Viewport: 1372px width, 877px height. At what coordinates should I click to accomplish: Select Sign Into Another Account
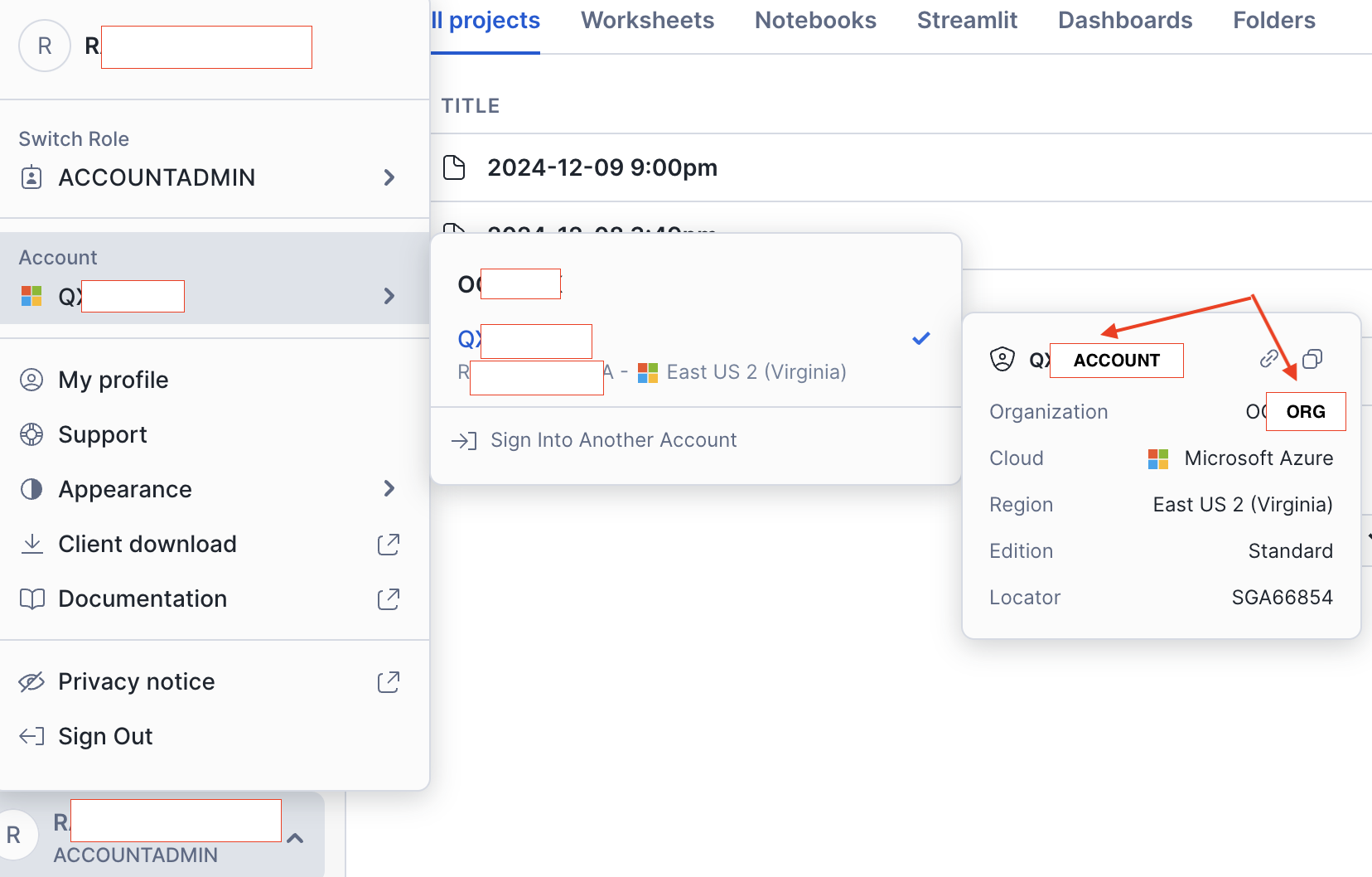pos(614,440)
